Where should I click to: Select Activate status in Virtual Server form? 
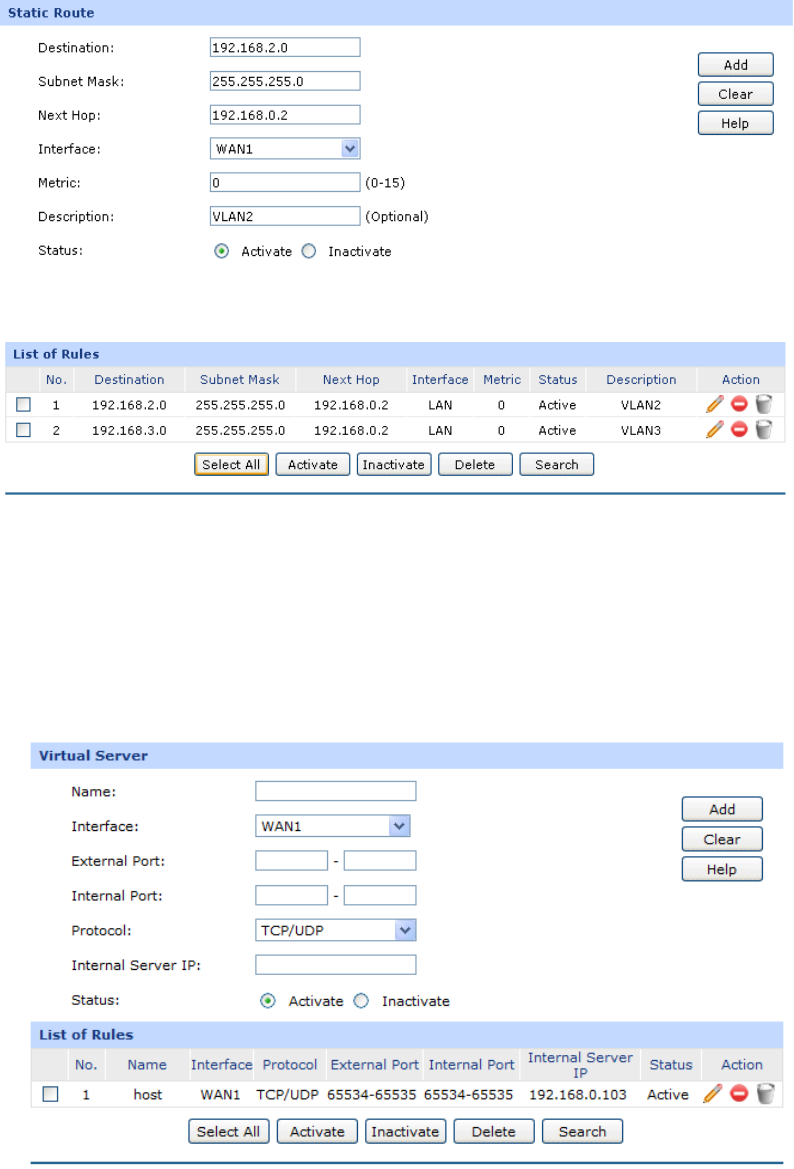coord(268,1001)
